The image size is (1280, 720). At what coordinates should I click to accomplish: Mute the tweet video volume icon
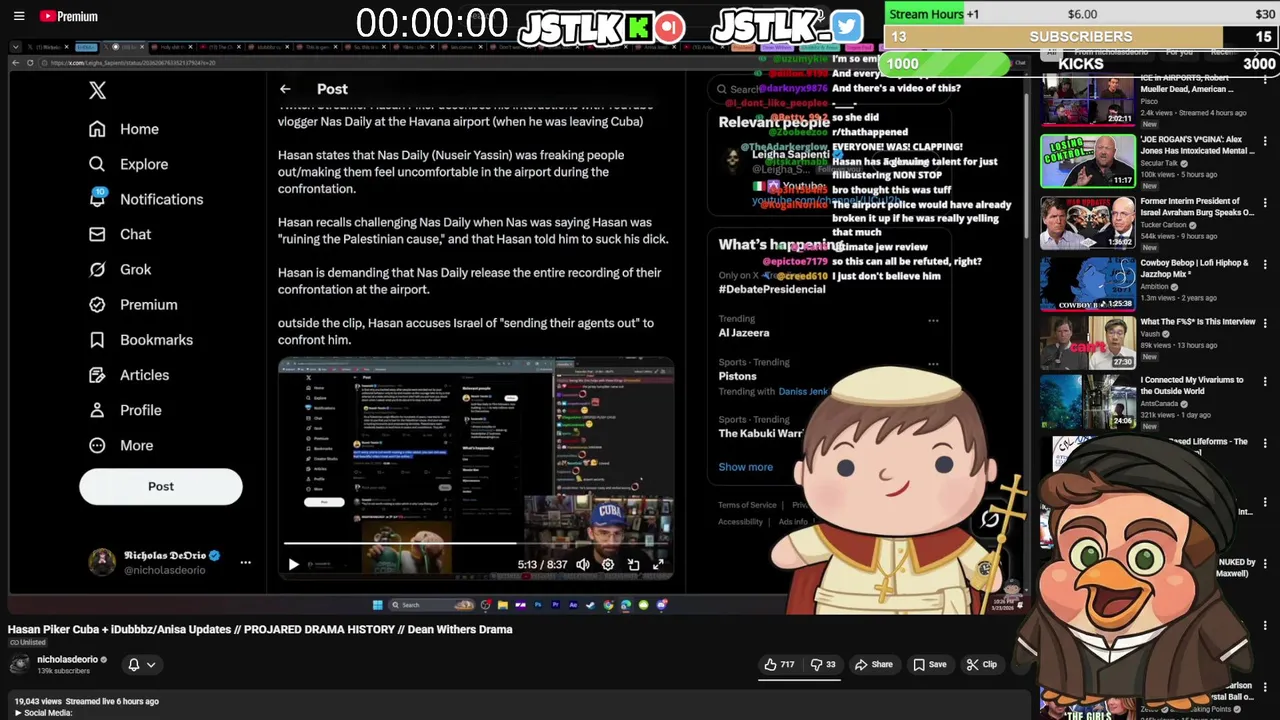[583, 565]
